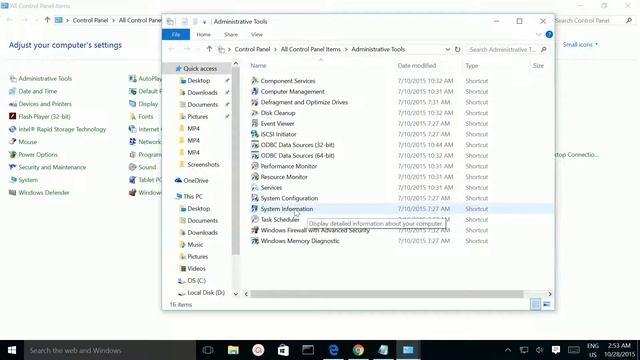Select Event Viewer shortcut icon
Viewport: 640px width, 360px height.
255,123
